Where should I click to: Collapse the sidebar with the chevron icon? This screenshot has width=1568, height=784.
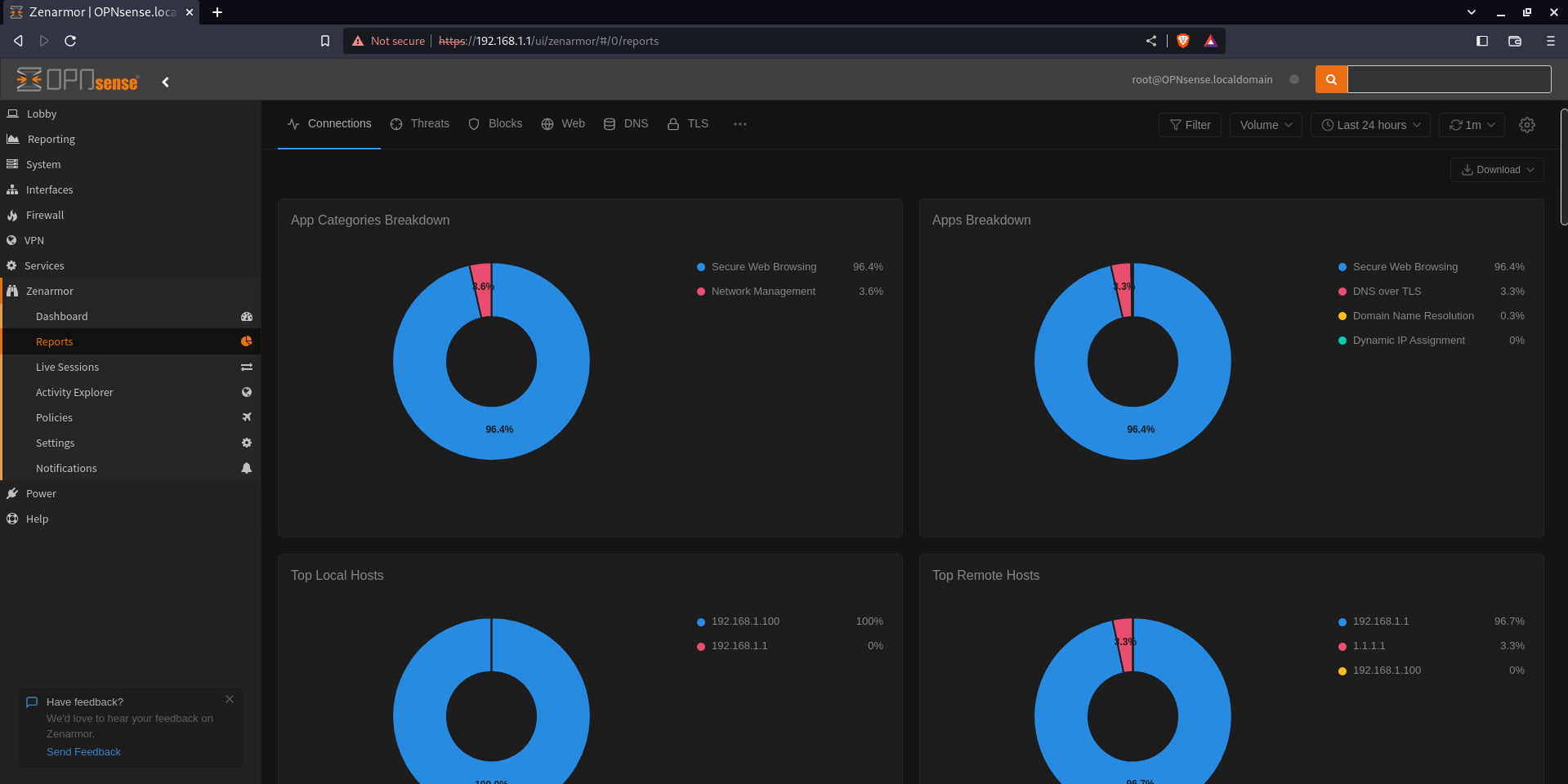pyautogui.click(x=165, y=82)
